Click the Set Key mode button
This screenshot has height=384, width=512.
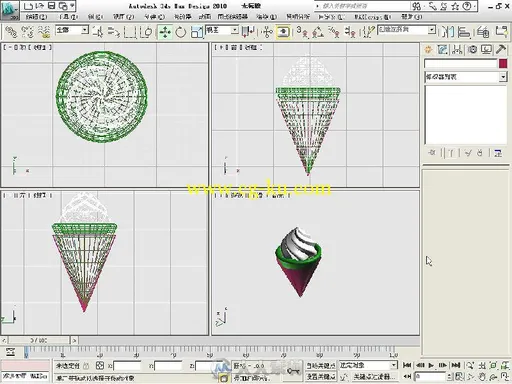tap(321, 377)
